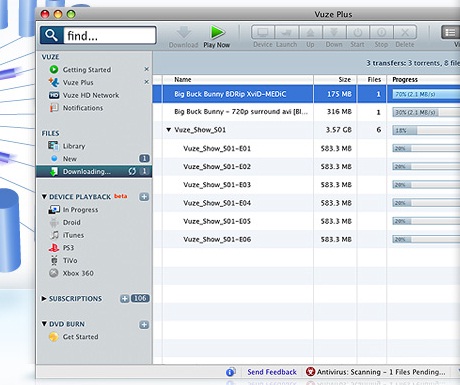Image resolution: width=460 pixels, height=385 pixels.
Task: Collapse the DVD Burn section
Action: [44, 324]
